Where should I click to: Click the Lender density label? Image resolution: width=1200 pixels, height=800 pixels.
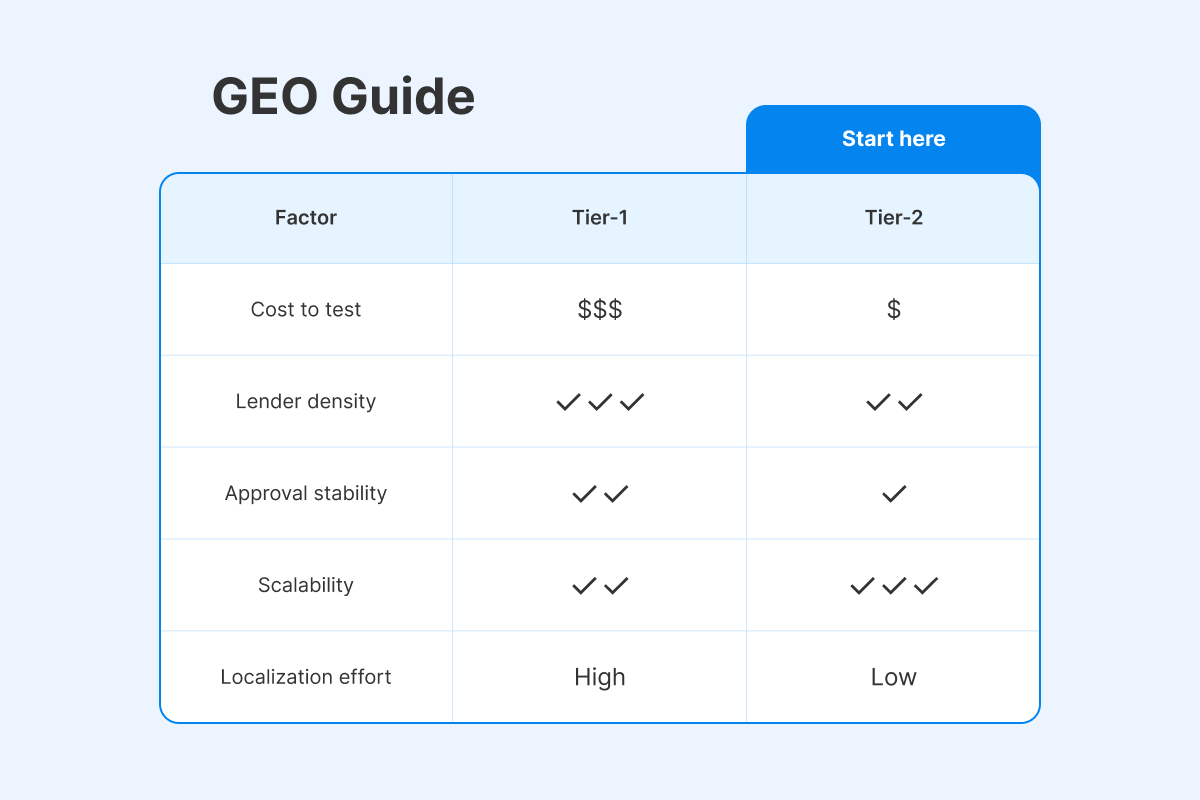tap(306, 402)
